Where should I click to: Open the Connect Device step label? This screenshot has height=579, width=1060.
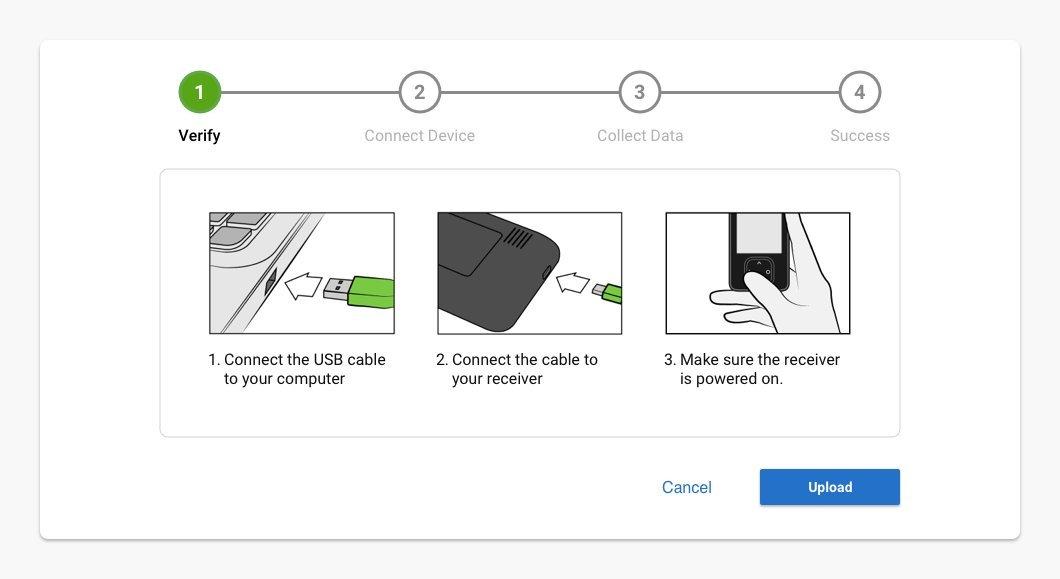pos(419,135)
